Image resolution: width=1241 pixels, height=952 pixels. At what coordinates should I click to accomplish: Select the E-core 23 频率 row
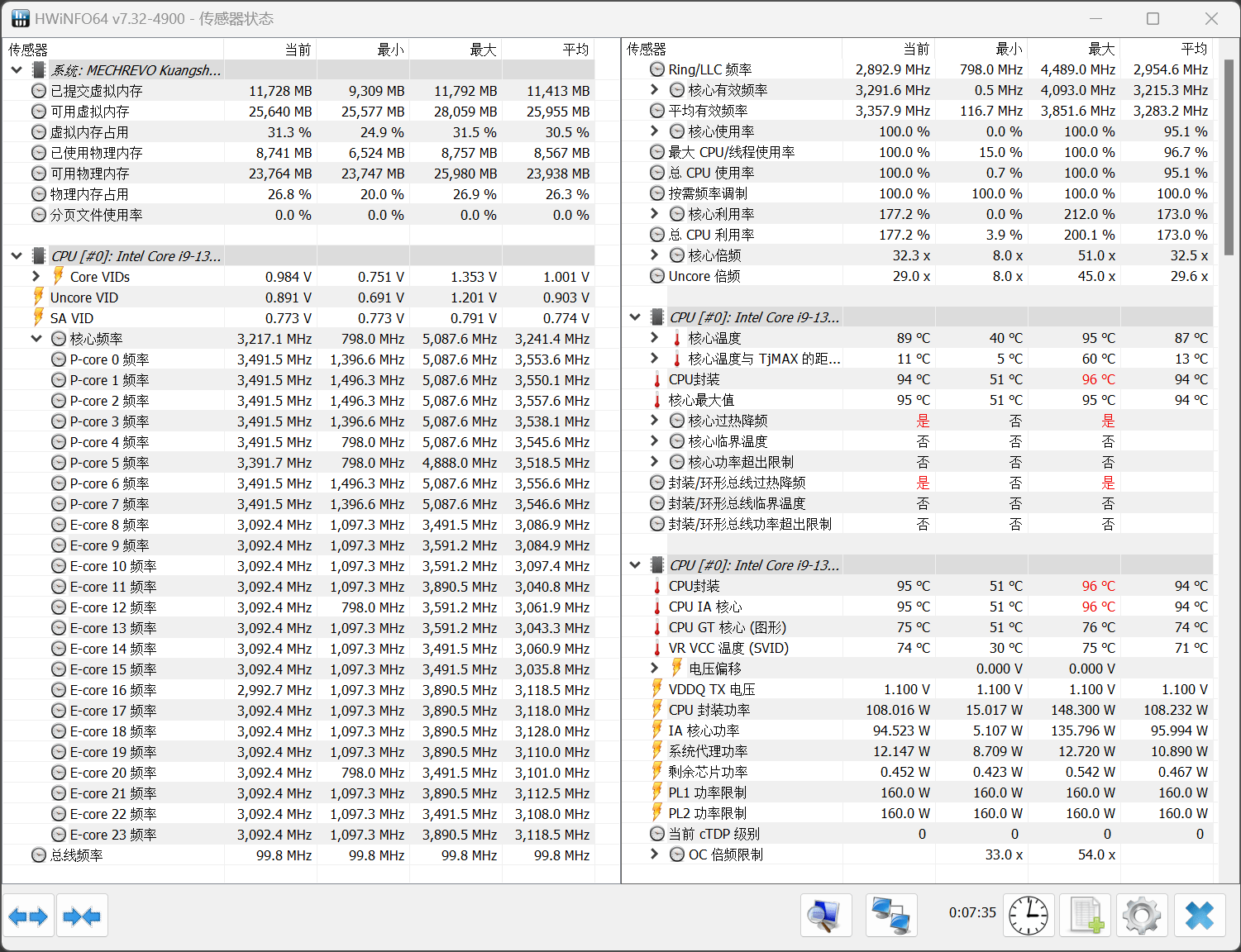(299, 835)
